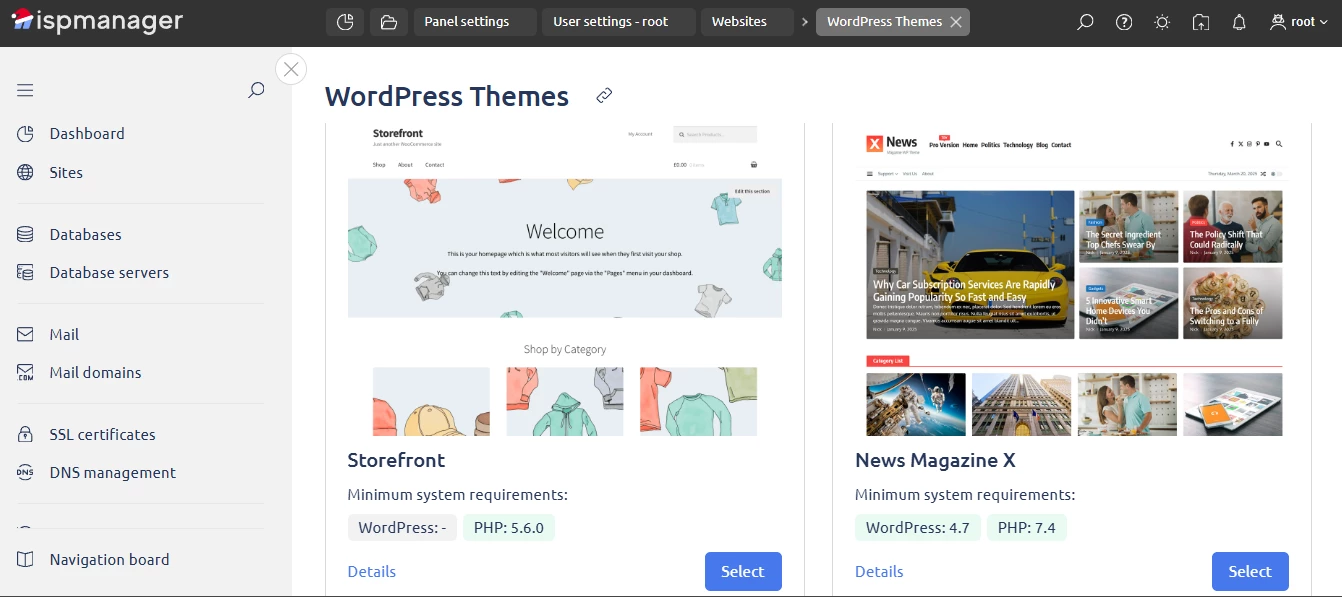This screenshot has height=597, width=1342.
Task: Open SSL certificates from the sidebar
Action: pos(102,434)
